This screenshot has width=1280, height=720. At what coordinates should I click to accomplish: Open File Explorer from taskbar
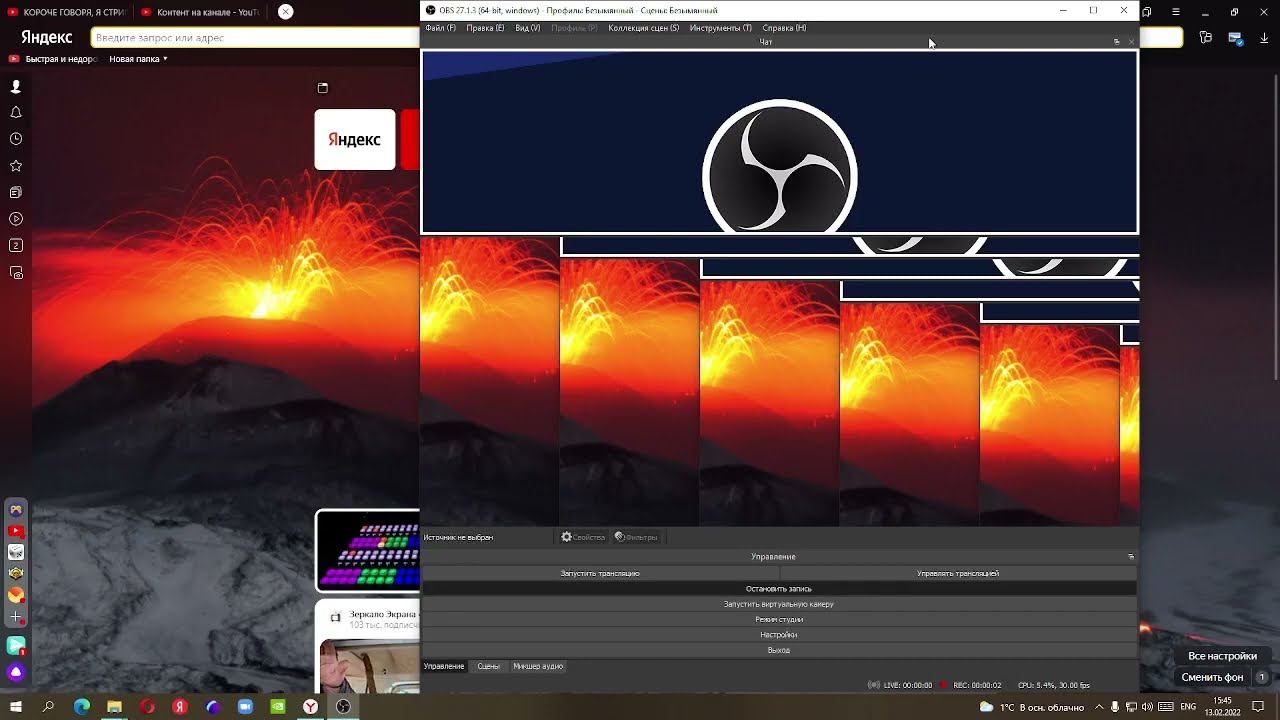(114, 707)
